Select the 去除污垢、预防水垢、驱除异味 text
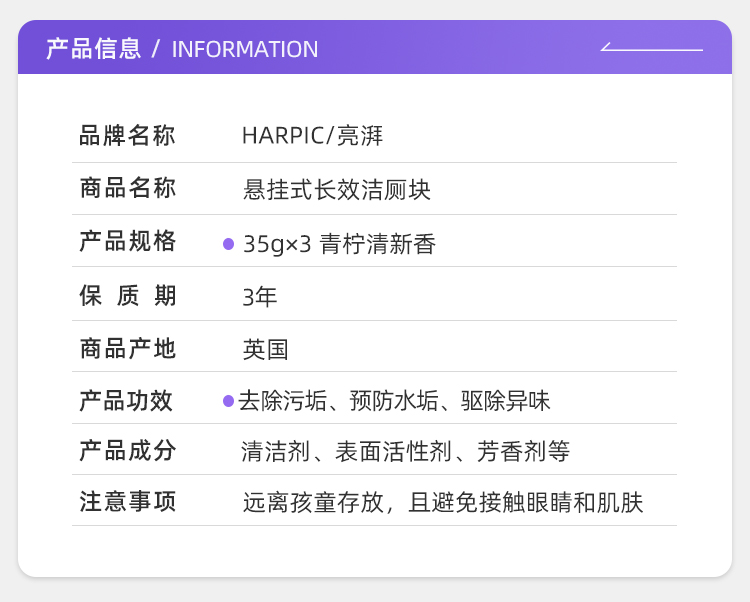The width and height of the screenshot is (750, 602). (394, 401)
